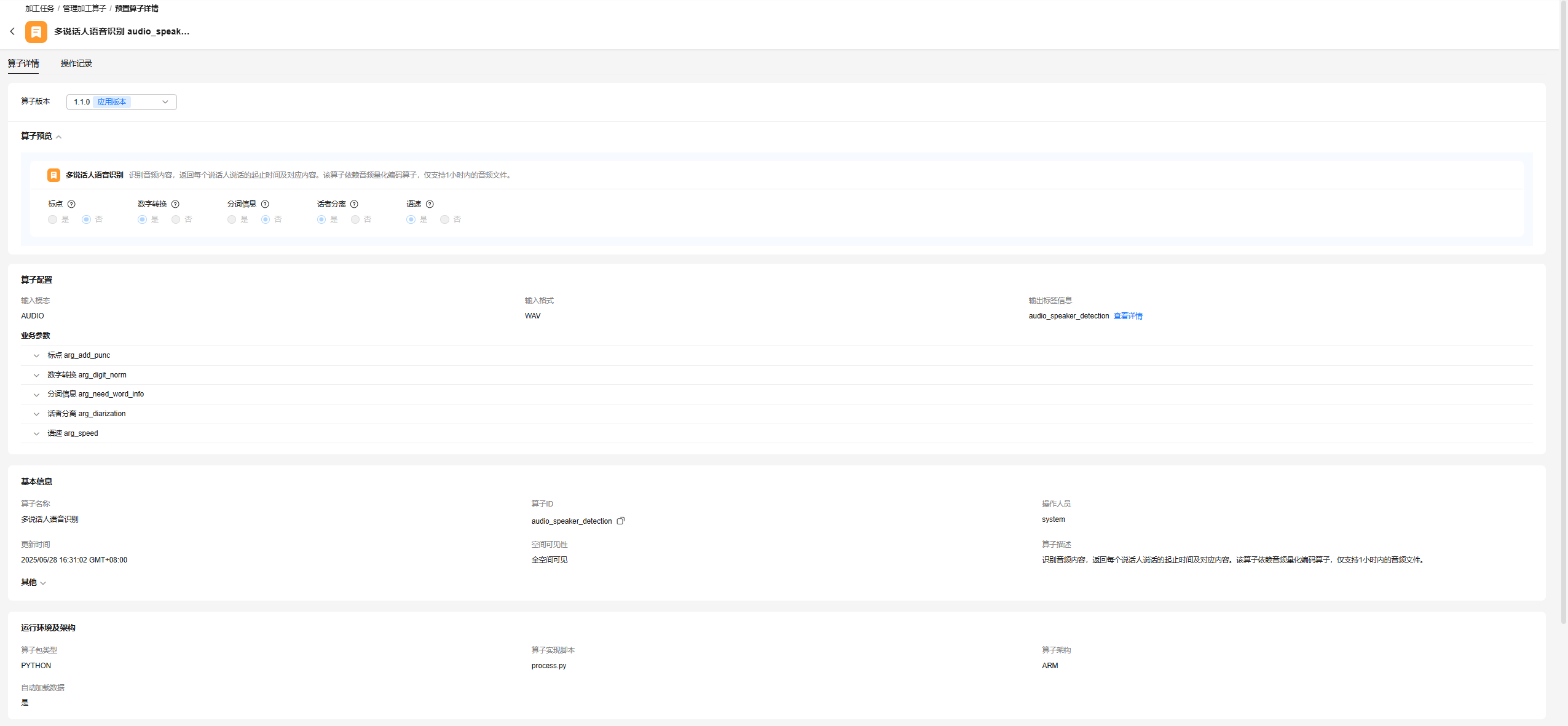Select 否 radio under 数字转换
Image resolution: width=1568 pixels, height=726 pixels.
pyautogui.click(x=176, y=219)
